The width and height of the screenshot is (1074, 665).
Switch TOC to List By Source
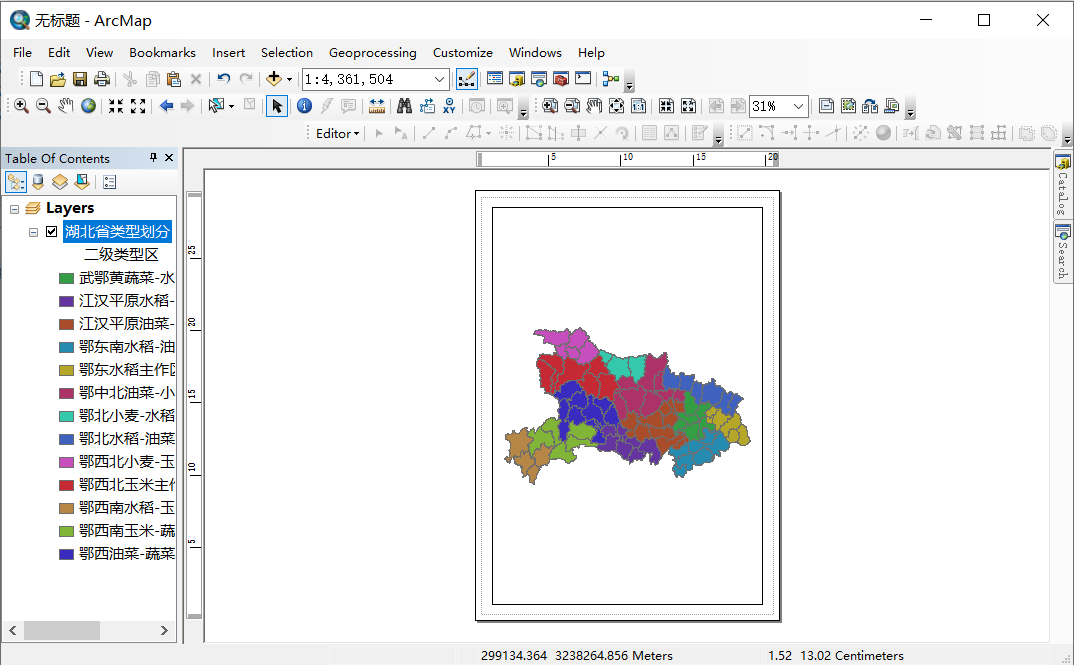point(38,182)
